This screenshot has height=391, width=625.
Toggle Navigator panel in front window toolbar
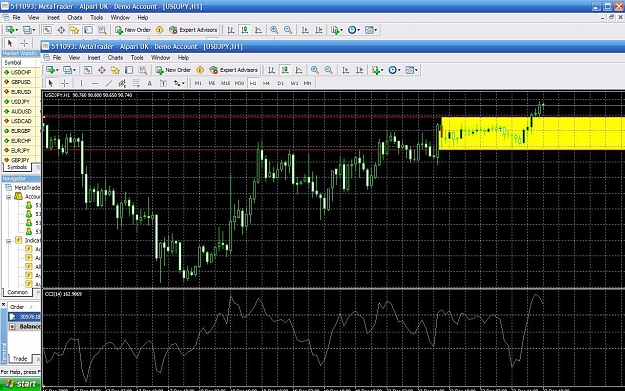pyautogui.click(x=115, y=70)
